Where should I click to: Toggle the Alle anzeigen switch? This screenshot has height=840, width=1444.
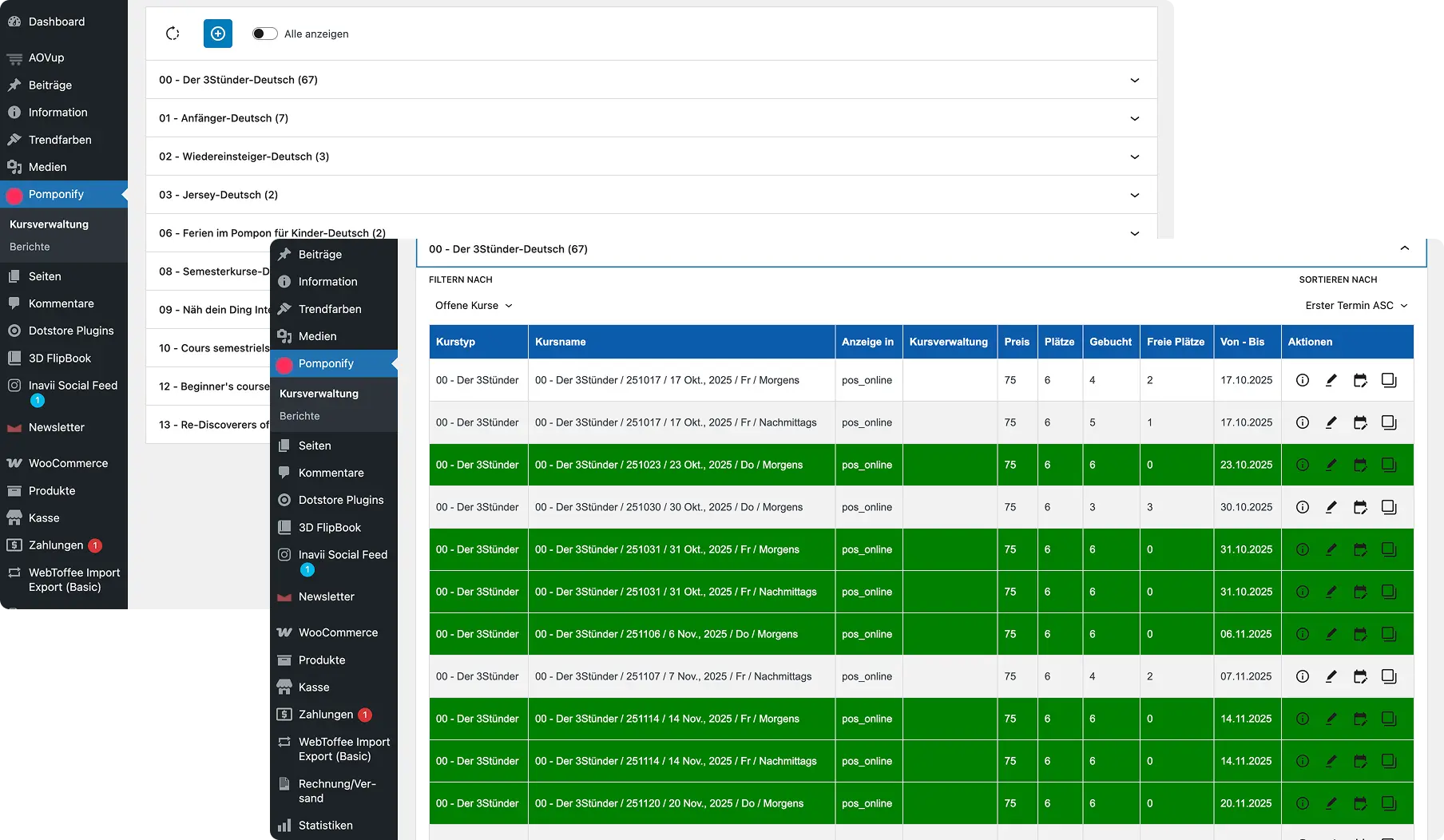click(x=264, y=34)
